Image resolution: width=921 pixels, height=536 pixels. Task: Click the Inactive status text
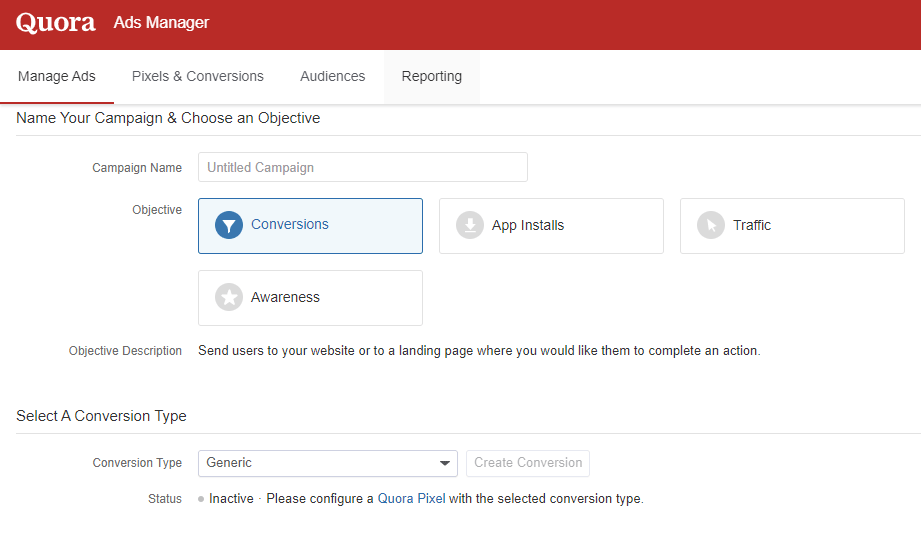tap(231, 498)
